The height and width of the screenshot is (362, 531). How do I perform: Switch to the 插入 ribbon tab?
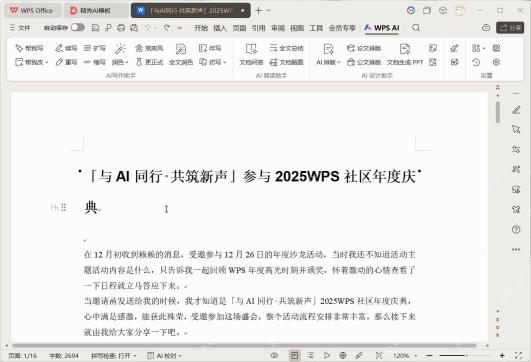(220, 28)
